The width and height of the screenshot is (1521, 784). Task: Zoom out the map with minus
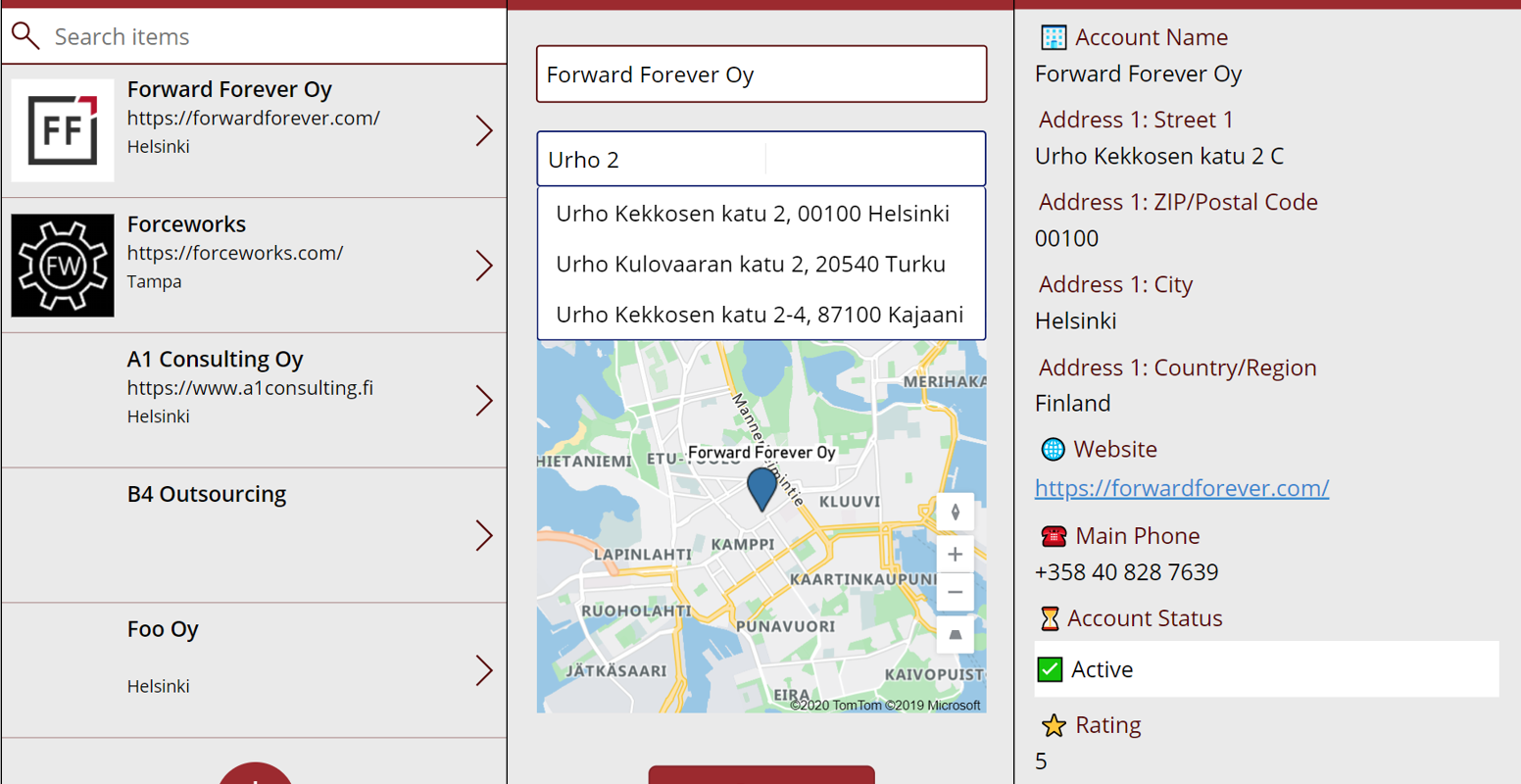(x=956, y=593)
